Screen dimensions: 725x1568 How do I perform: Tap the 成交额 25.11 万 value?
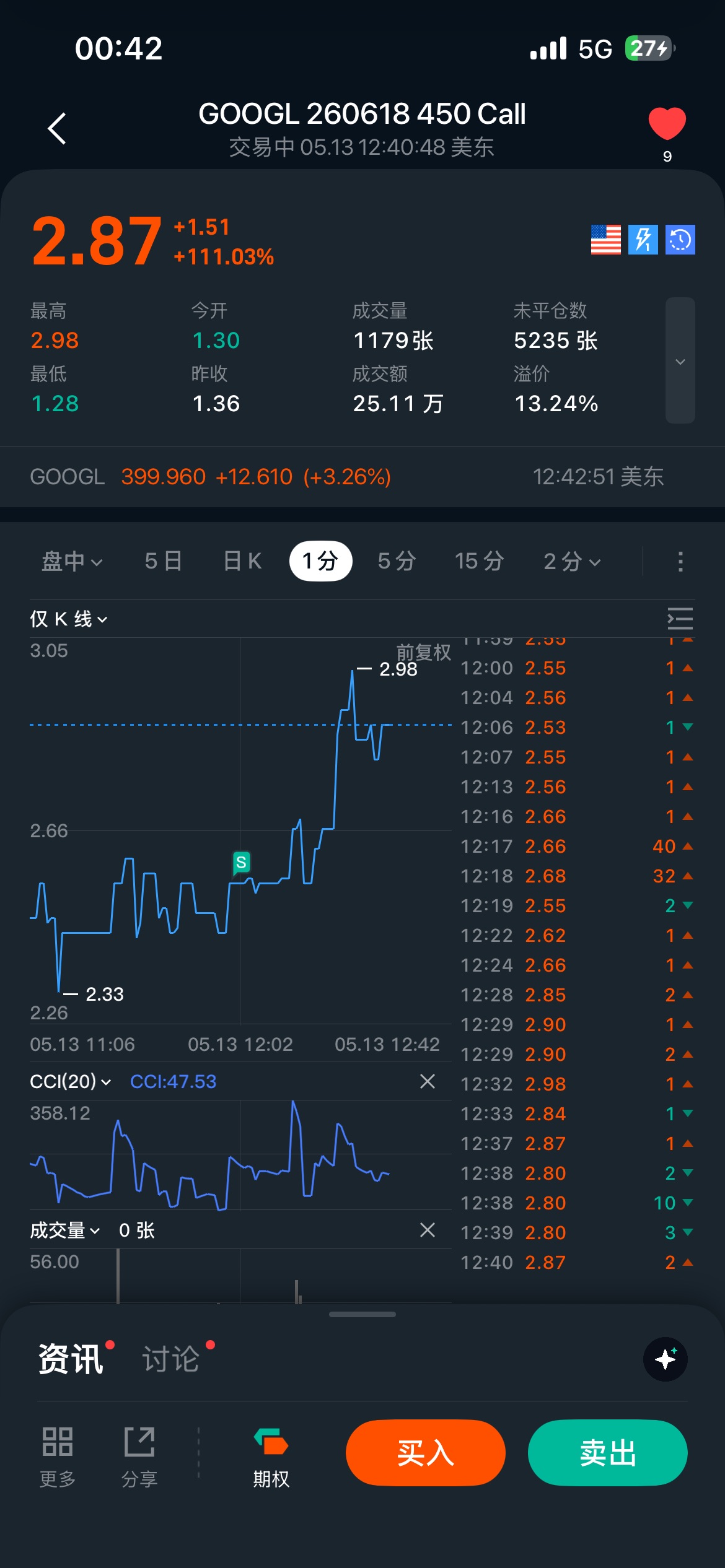pyautogui.click(x=398, y=404)
